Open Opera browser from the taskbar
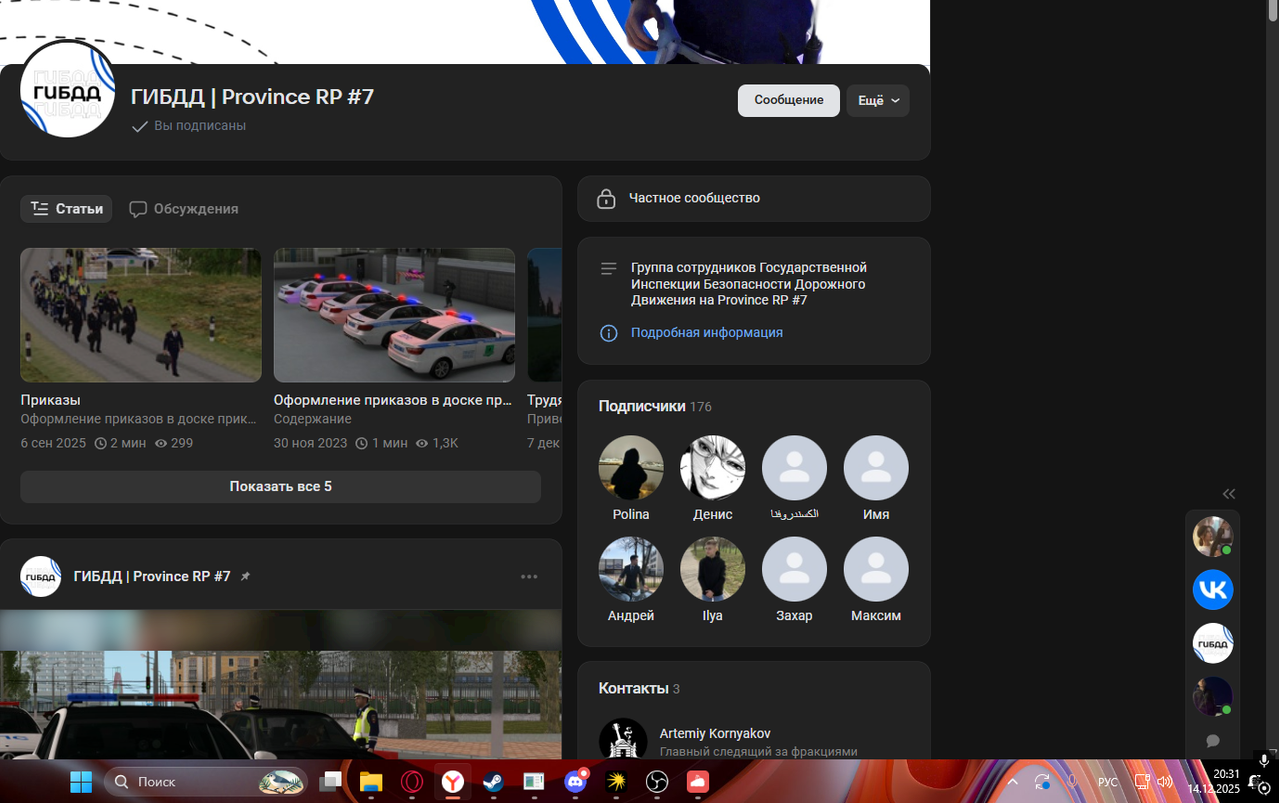Viewport: 1279px width, 803px height. pos(412,782)
